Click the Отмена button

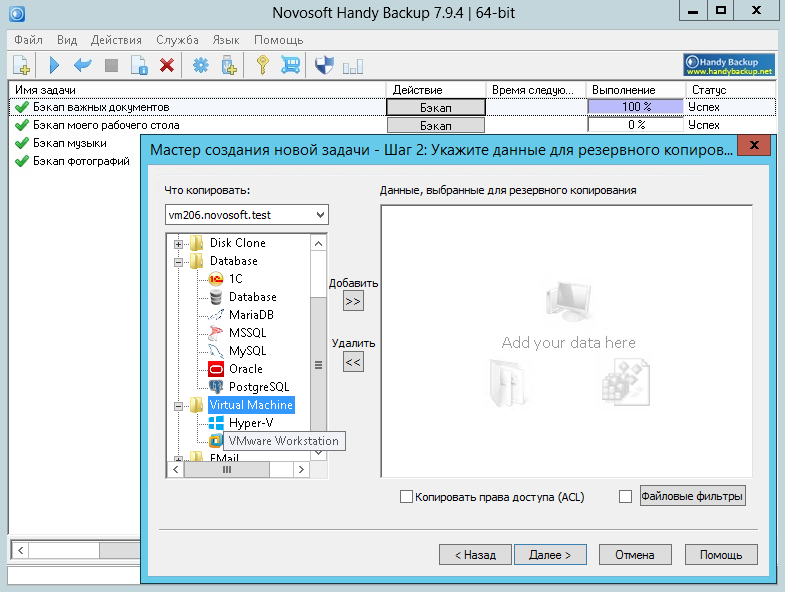point(635,554)
